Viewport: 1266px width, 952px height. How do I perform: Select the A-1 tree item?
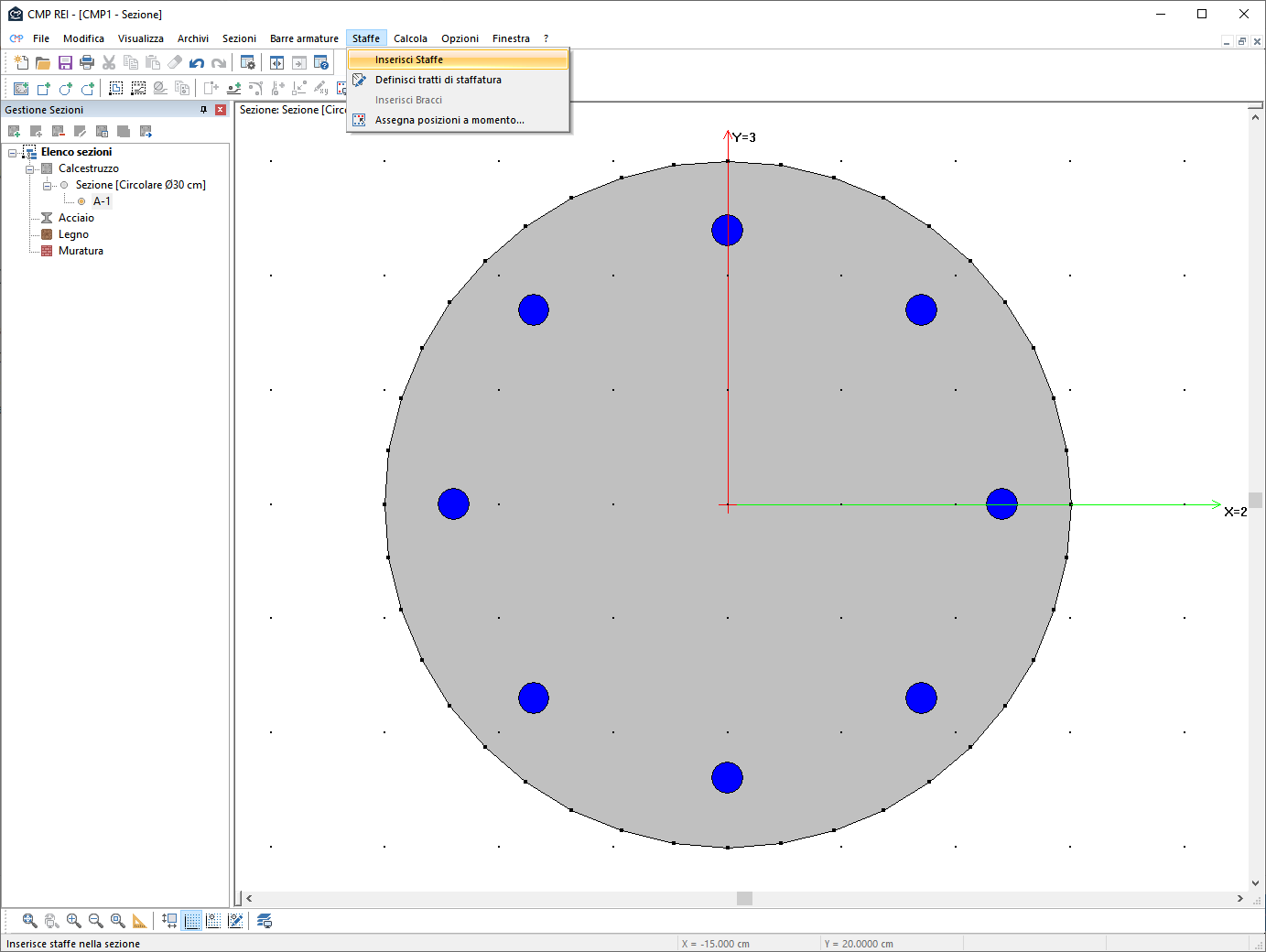(x=102, y=201)
